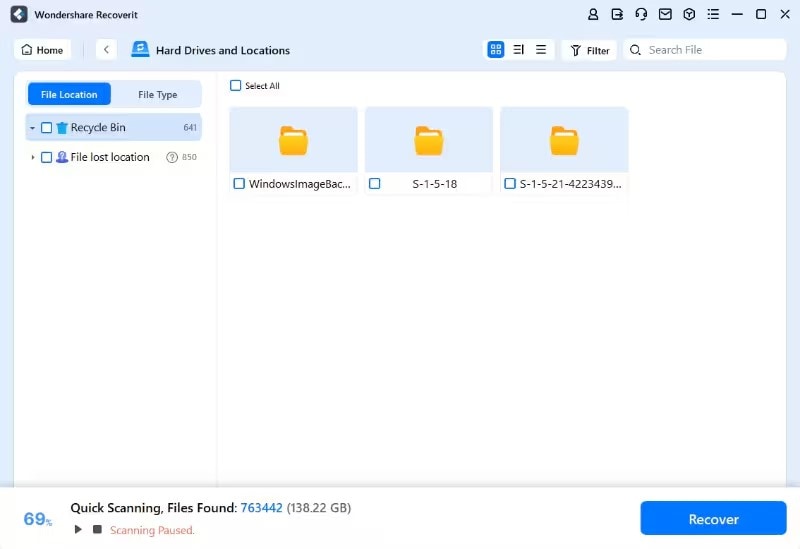Click the 69% progress indicator
The width and height of the screenshot is (800, 549).
tap(37, 519)
